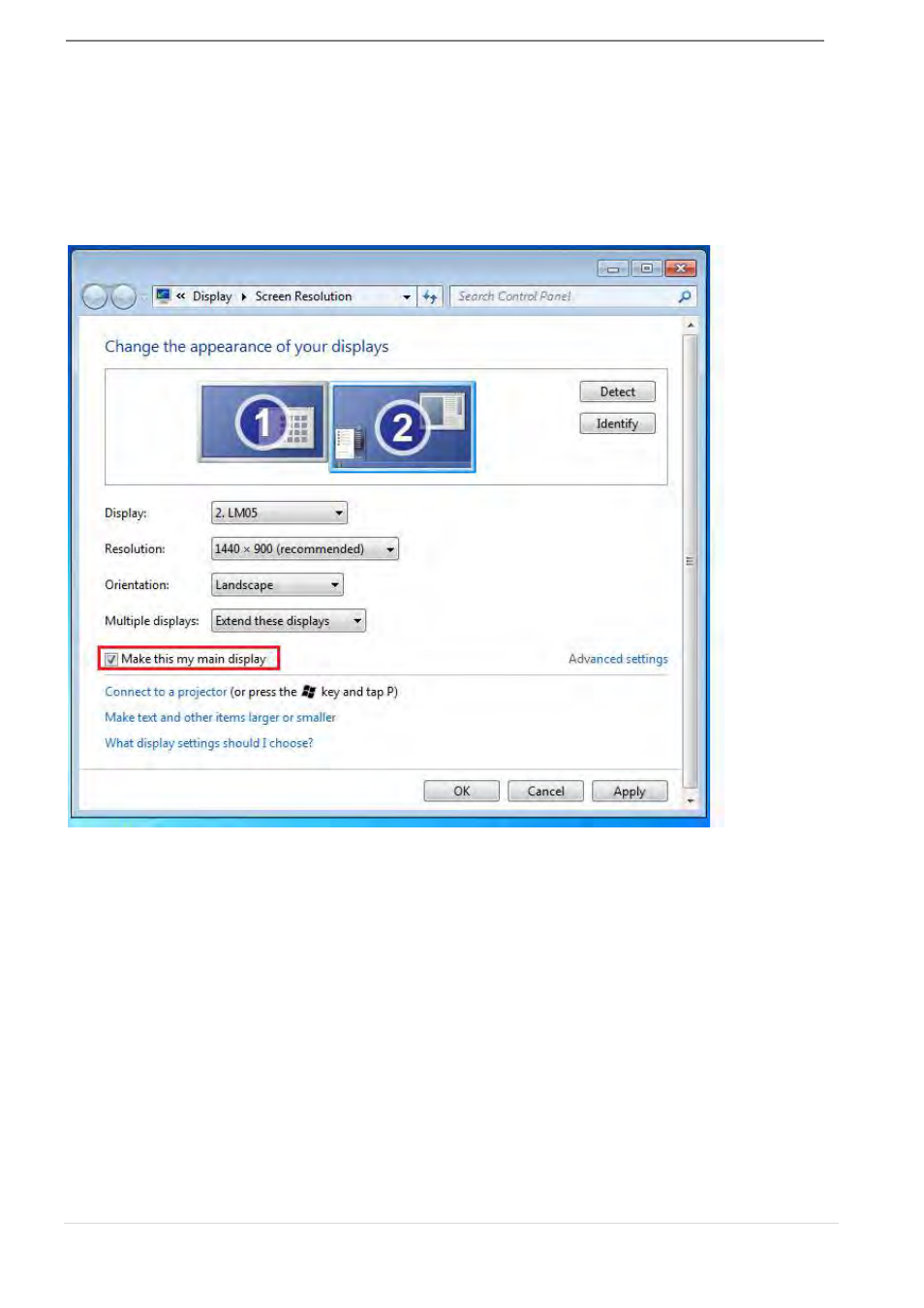Select monitor 2 thumbnail
Image resolution: width=924 pixels, height=1308 pixels.
[x=403, y=426]
